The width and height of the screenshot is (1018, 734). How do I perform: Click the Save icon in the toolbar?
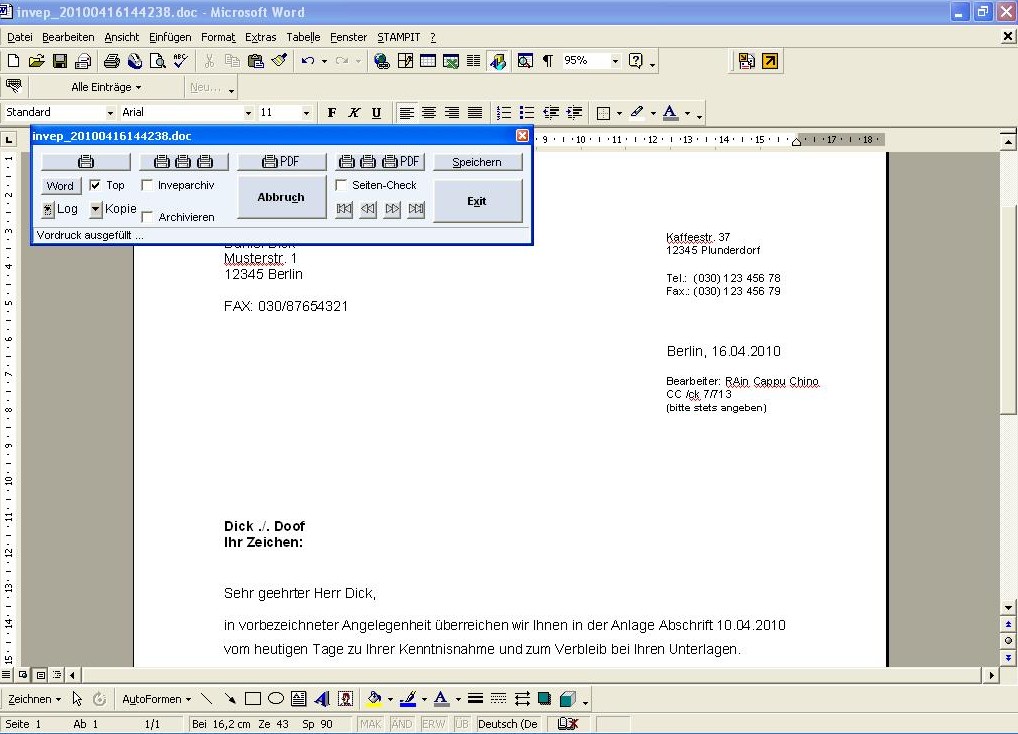tap(60, 61)
